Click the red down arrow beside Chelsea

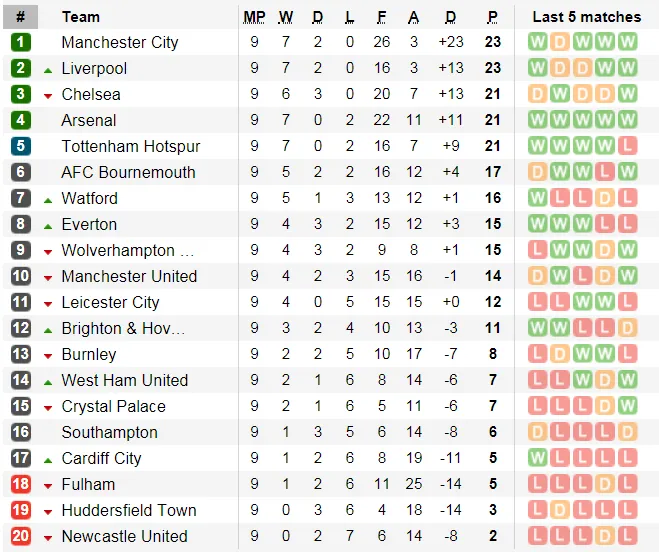tap(48, 95)
